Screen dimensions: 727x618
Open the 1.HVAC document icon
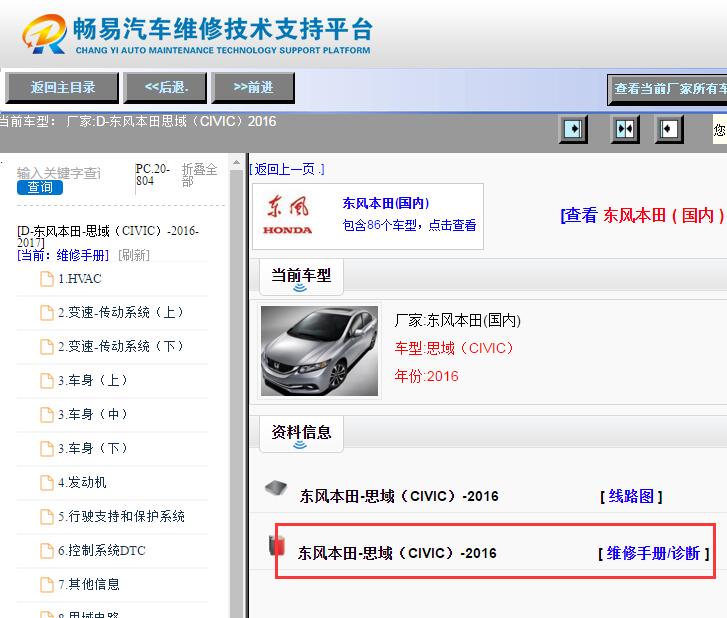47,279
